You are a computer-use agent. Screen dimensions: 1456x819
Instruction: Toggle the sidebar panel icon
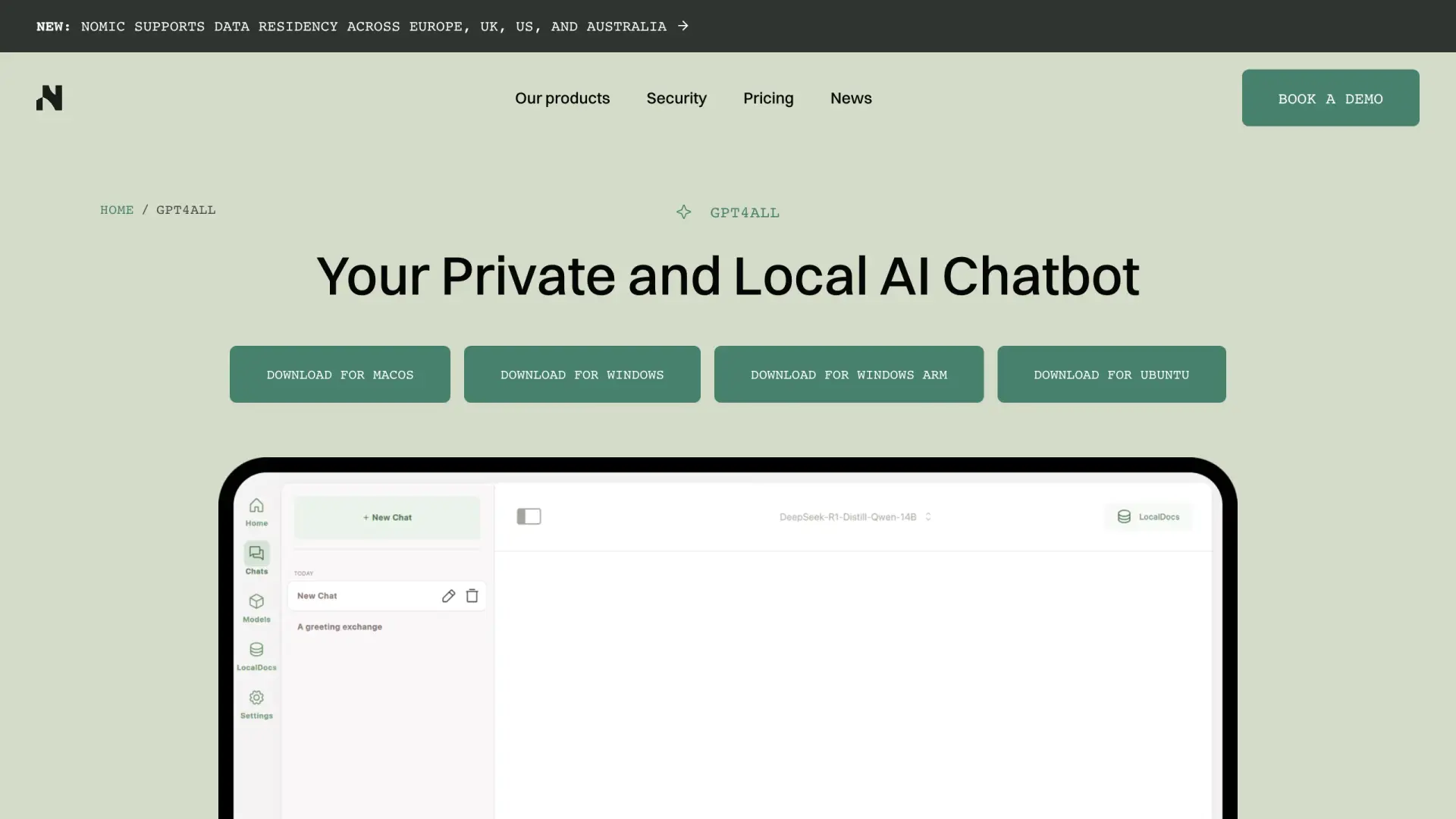(x=529, y=516)
